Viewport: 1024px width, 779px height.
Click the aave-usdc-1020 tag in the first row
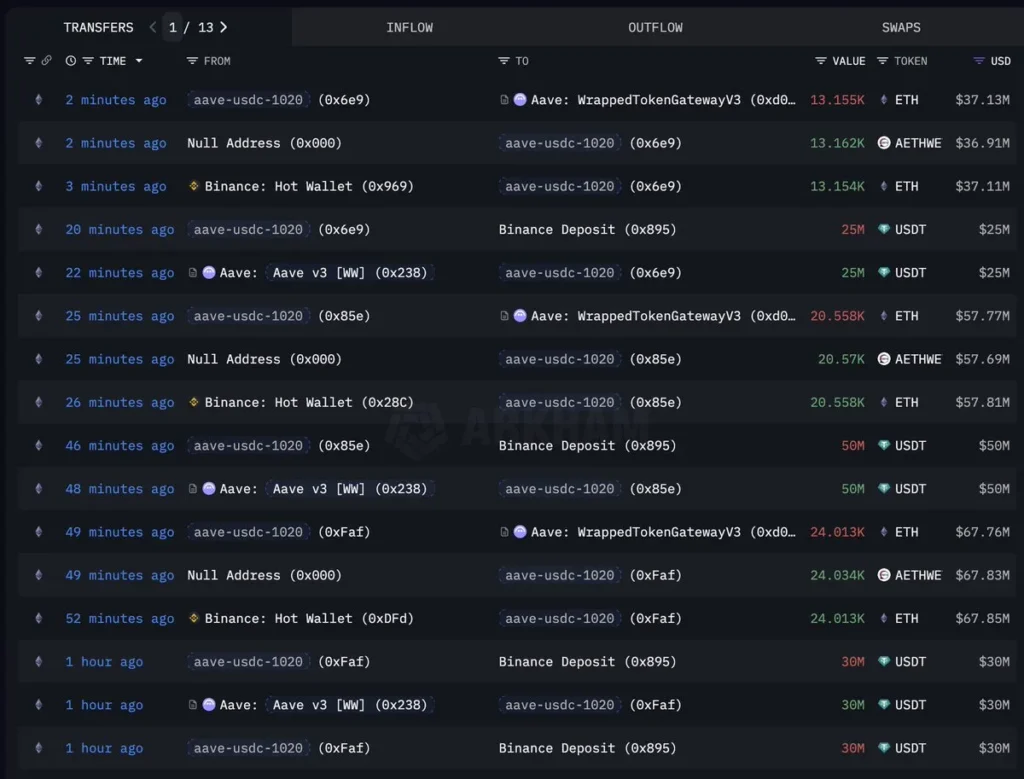tap(248, 100)
